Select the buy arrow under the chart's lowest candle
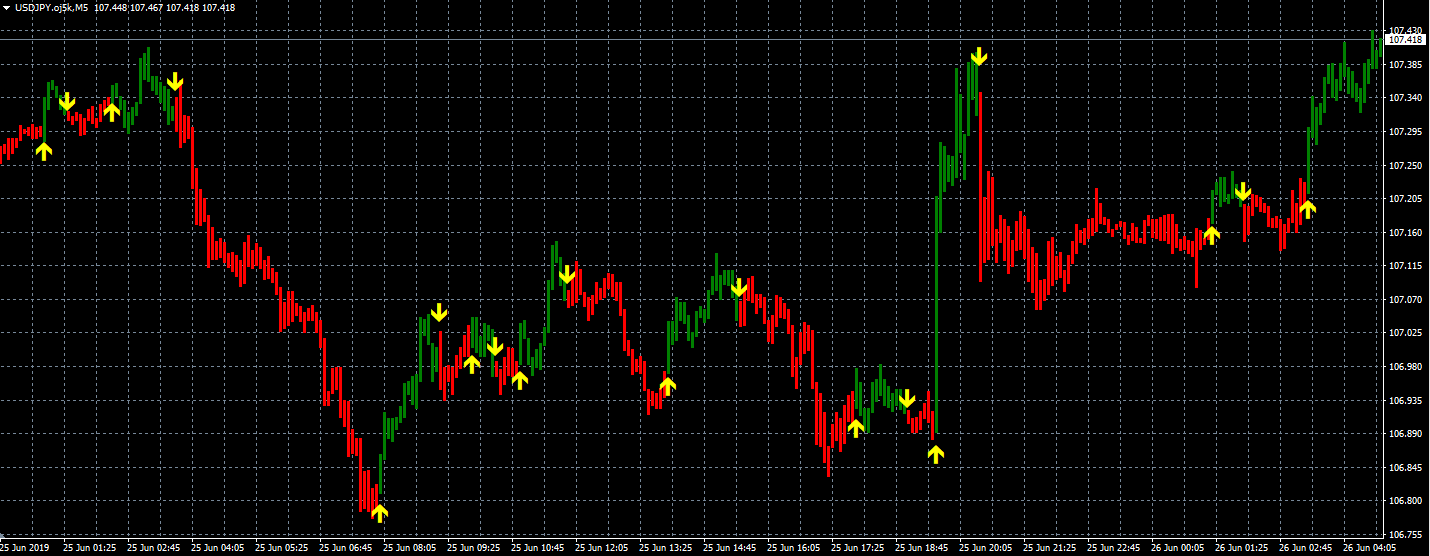This screenshot has height=556, width=1430. tap(379, 513)
